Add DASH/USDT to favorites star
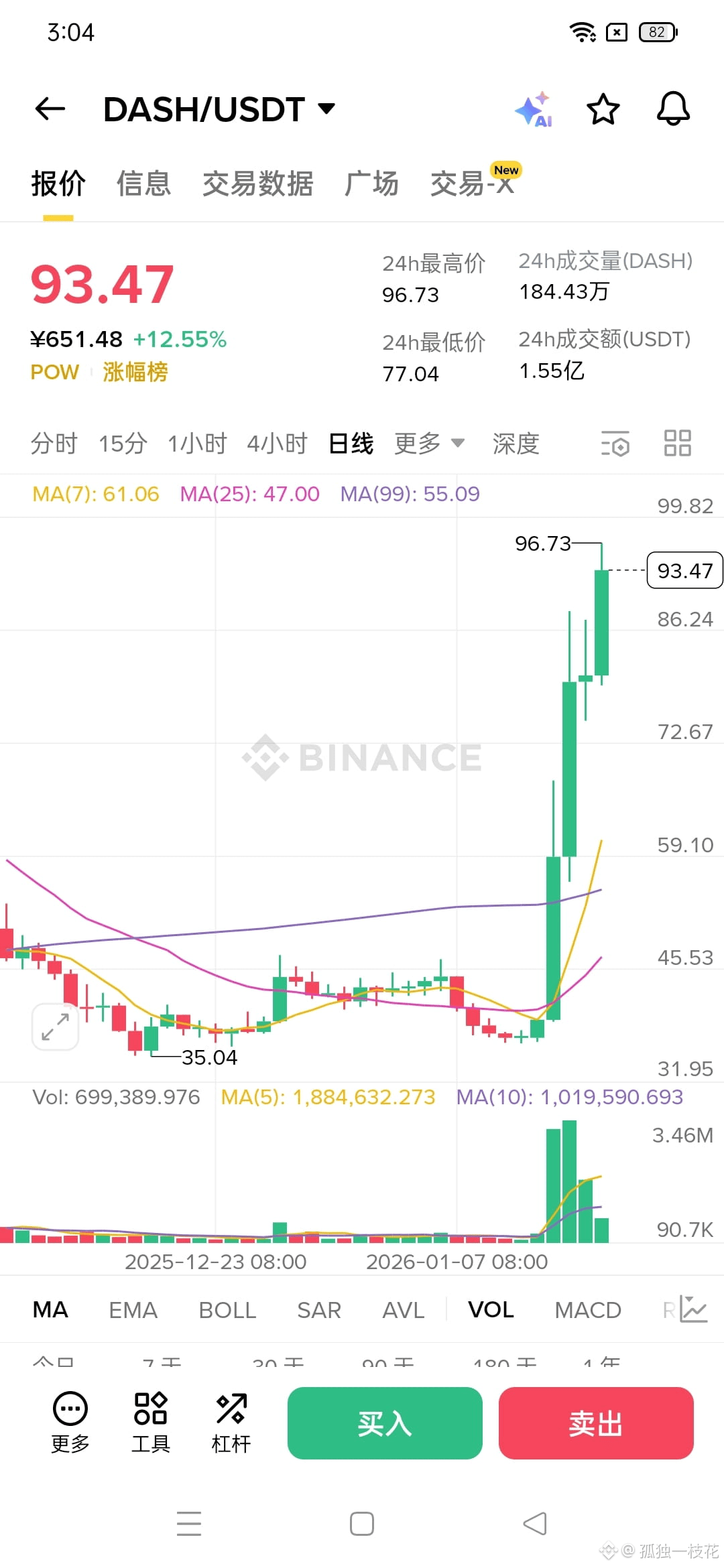This screenshot has height=1568, width=724. click(x=603, y=109)
